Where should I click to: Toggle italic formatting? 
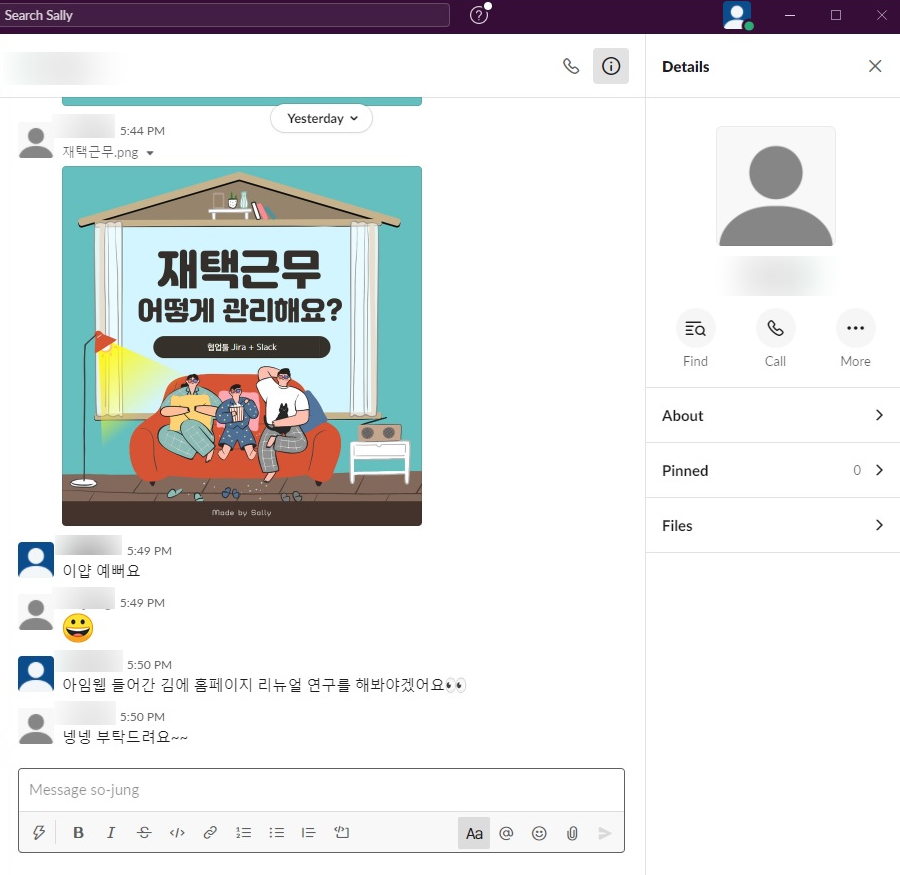click(x=111, y=833)
